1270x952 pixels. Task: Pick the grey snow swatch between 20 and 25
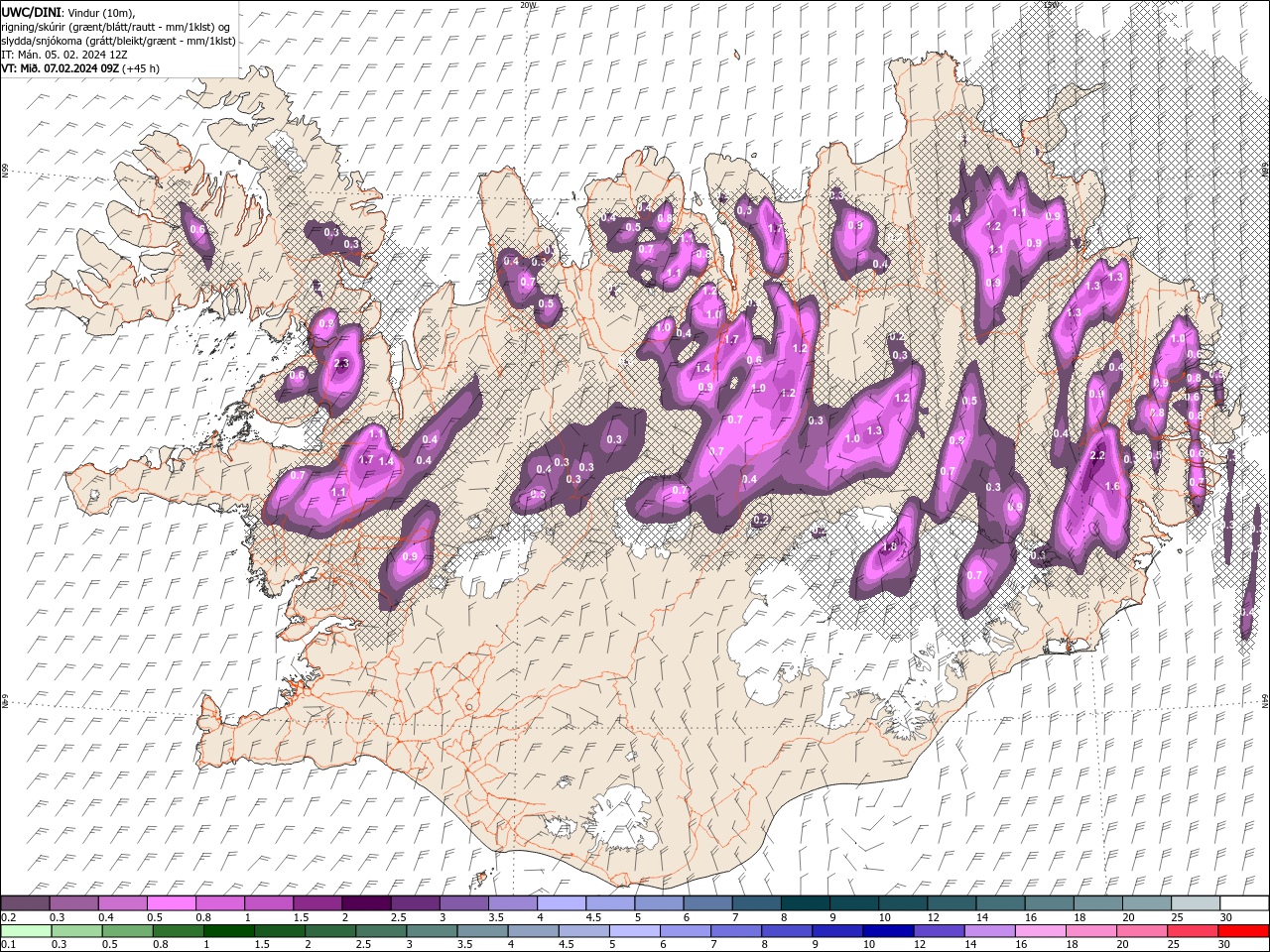pos(1146,902)
